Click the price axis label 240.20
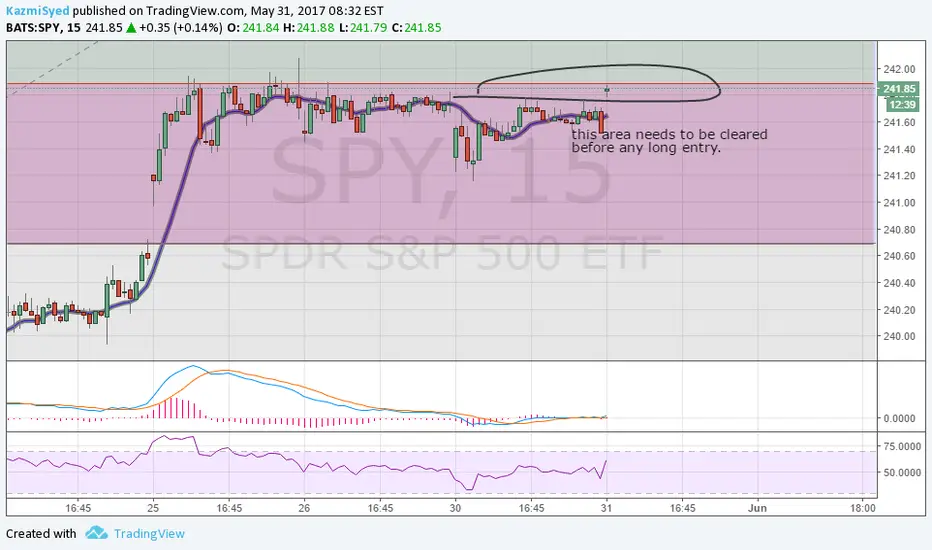 (899, 309)
